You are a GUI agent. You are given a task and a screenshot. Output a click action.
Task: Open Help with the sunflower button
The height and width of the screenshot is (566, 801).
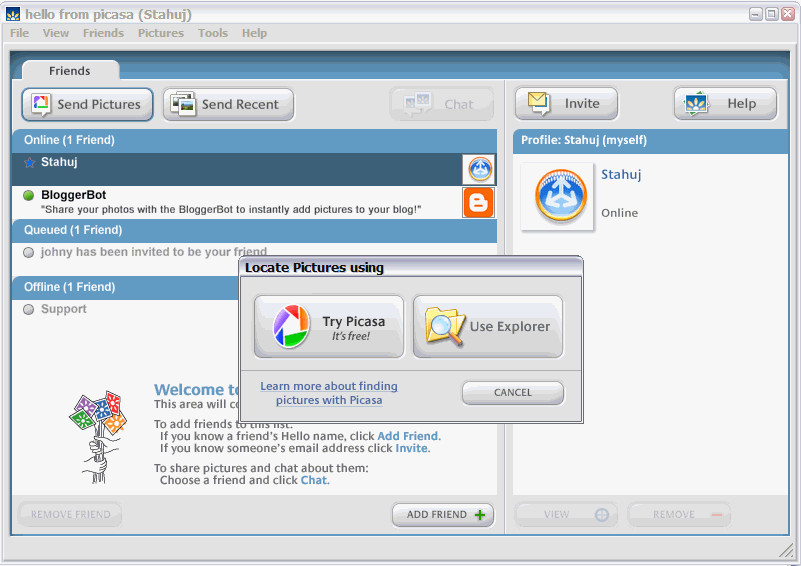tap(725, 103)
